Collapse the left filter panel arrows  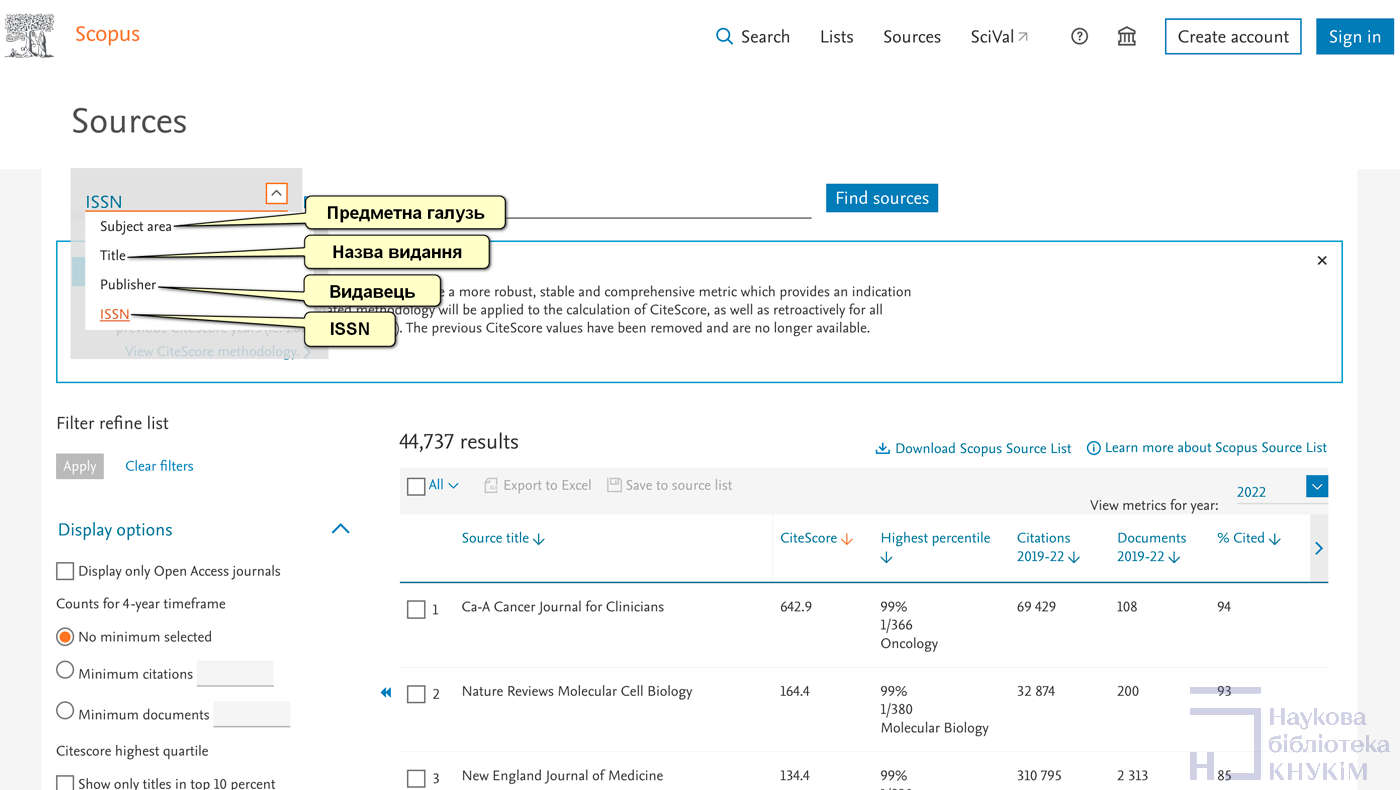(386, 693)
